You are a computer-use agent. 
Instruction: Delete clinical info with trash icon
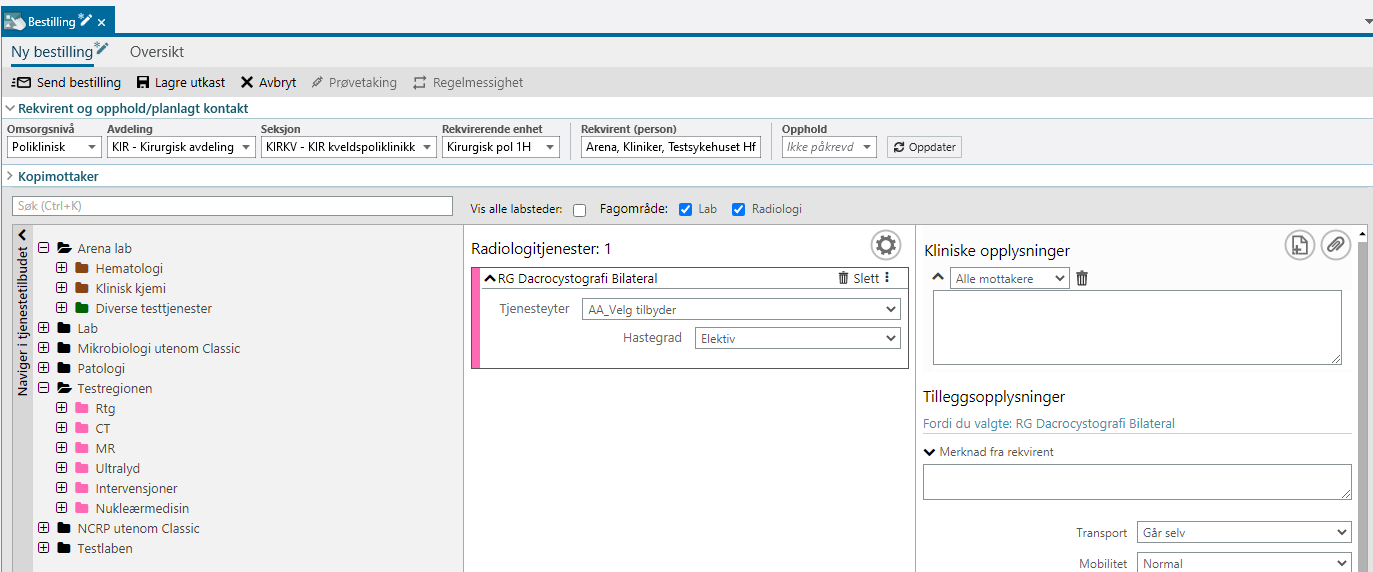1082,279
